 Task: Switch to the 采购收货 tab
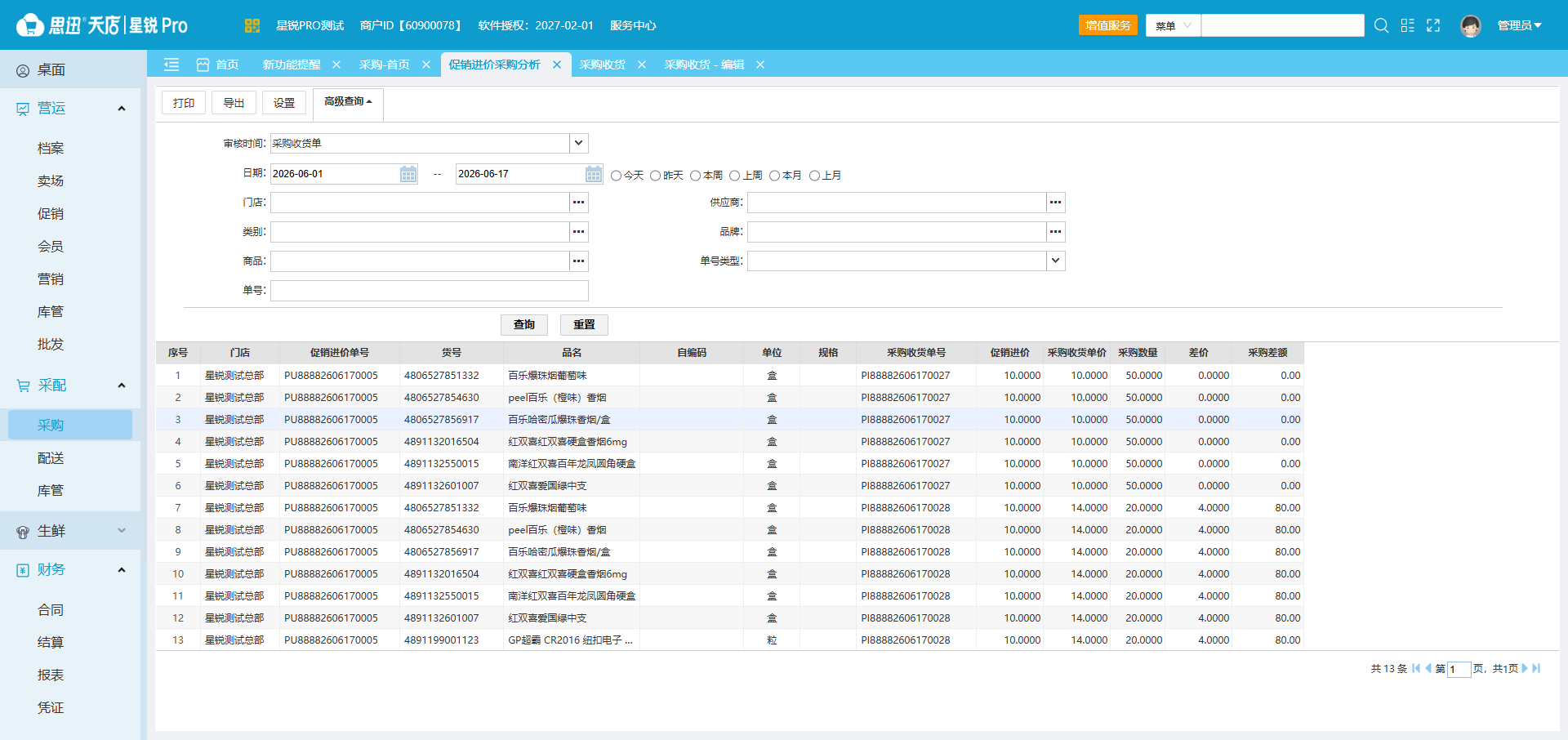(603, 65)
